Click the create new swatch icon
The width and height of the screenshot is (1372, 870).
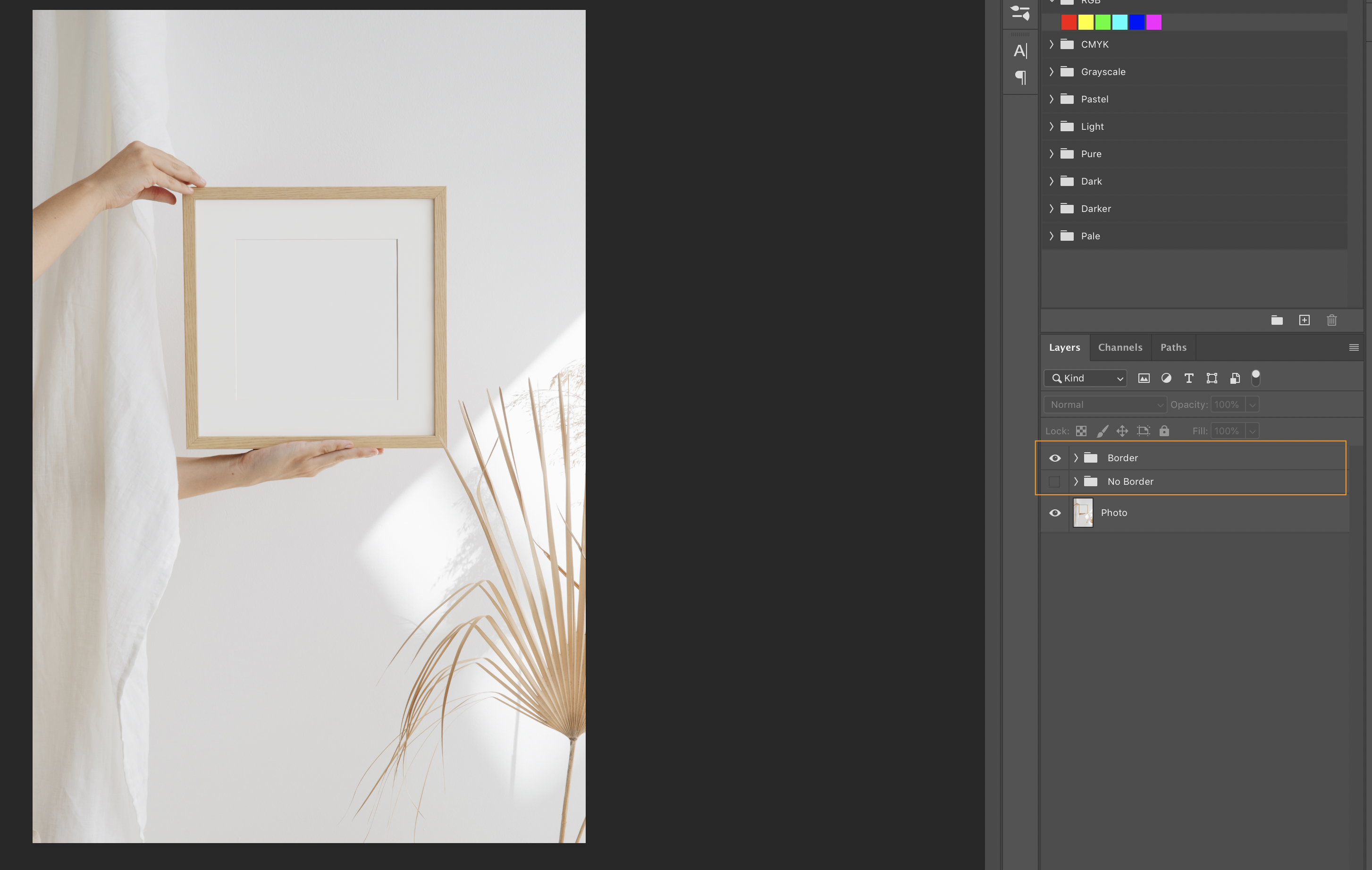(1304, 320)
